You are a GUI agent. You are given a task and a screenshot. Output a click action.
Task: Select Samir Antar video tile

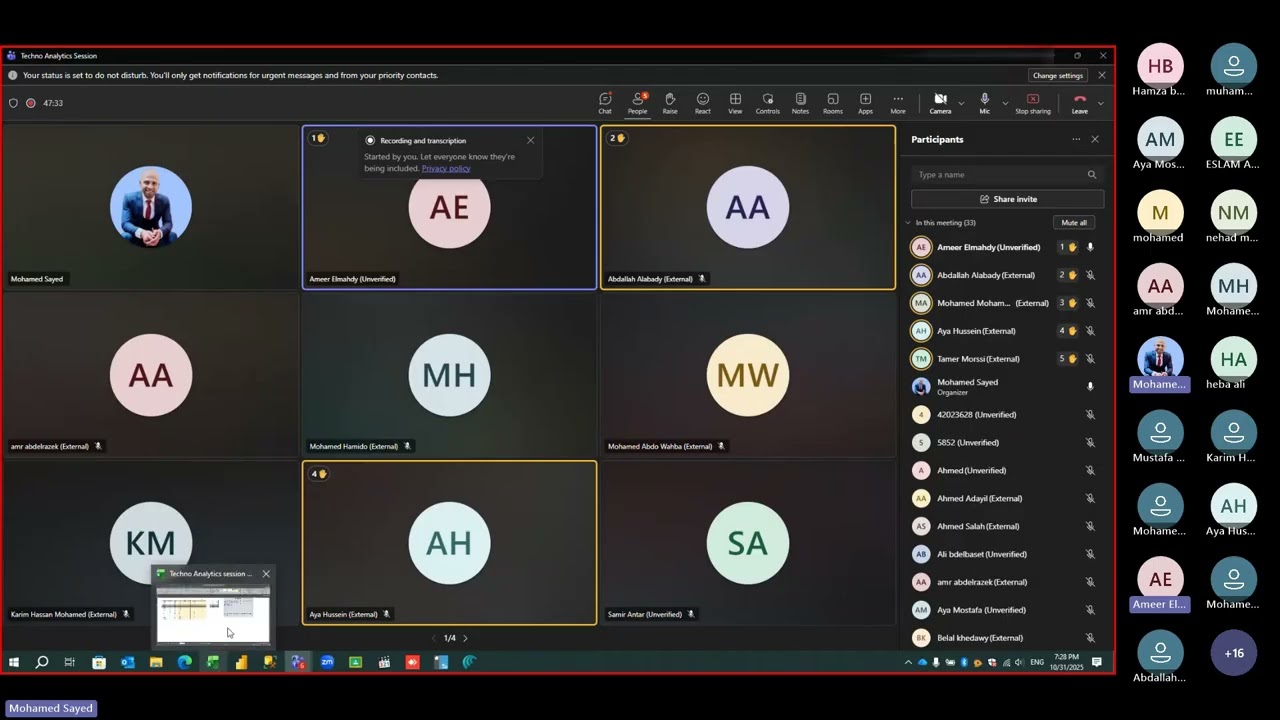point(748,543)
